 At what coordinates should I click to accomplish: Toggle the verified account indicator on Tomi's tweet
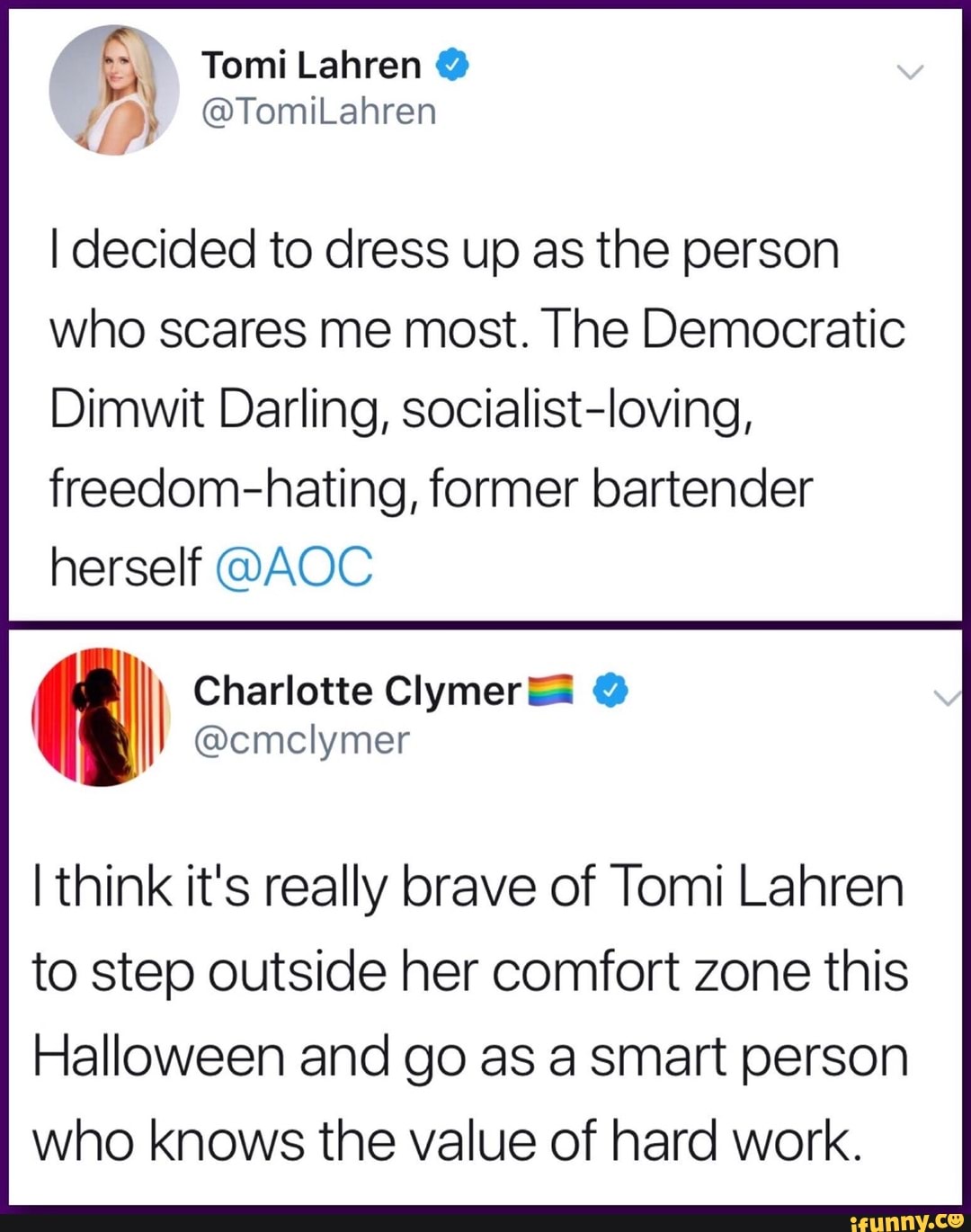(x=451, y=63)
